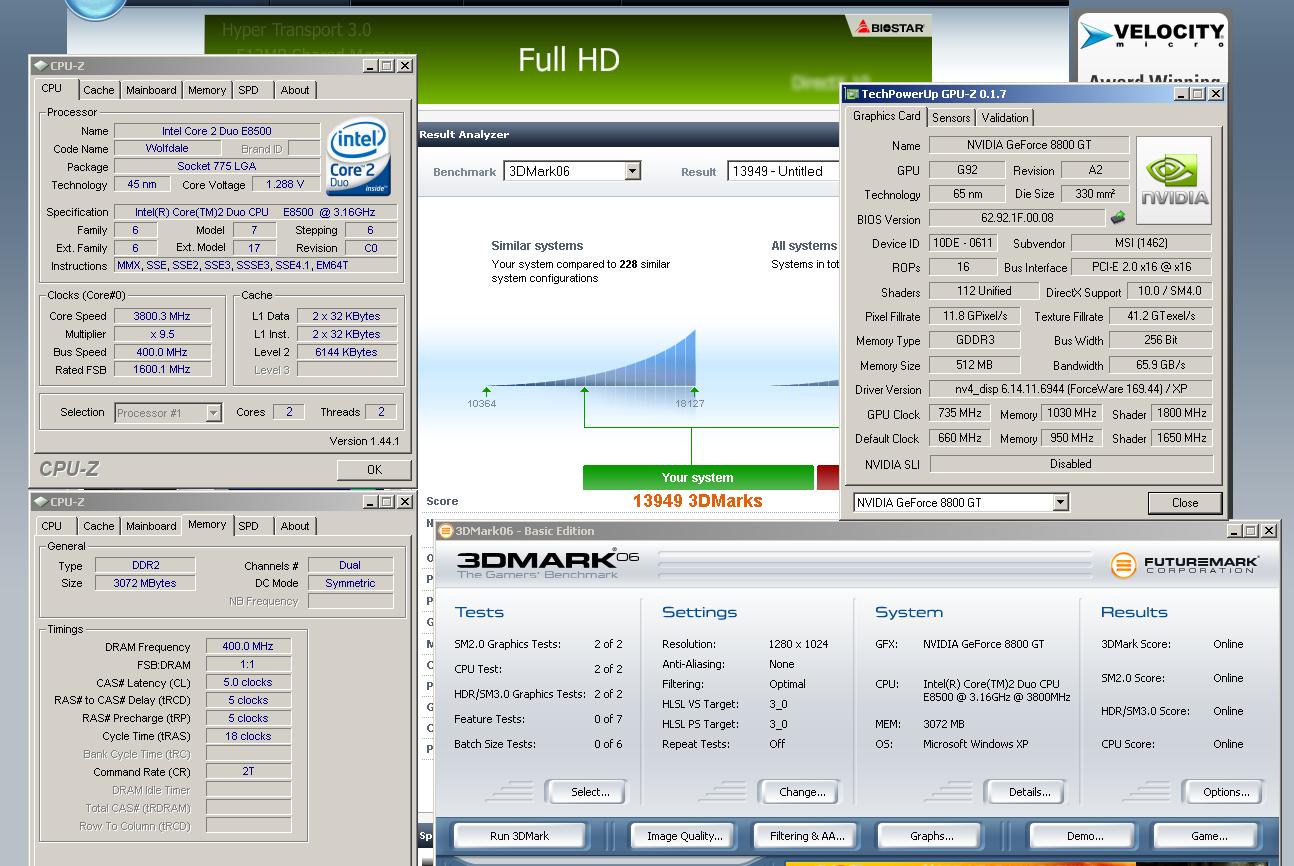Click the GPU Clock 735 MHz field
Image resolution: width=1294 pixels, height=866 pixels.
[x=960, y=413]
